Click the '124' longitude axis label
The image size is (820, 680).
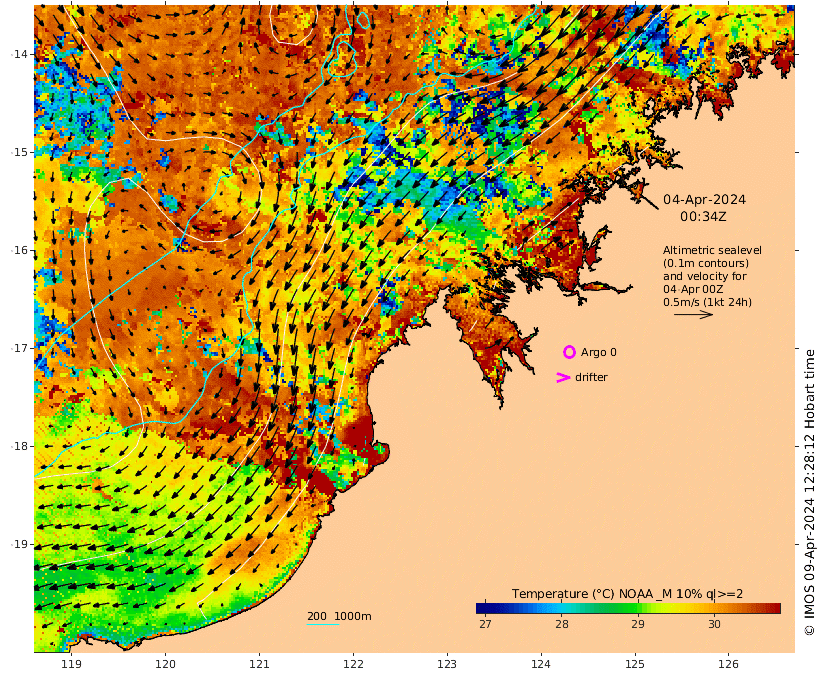[541, 664]
